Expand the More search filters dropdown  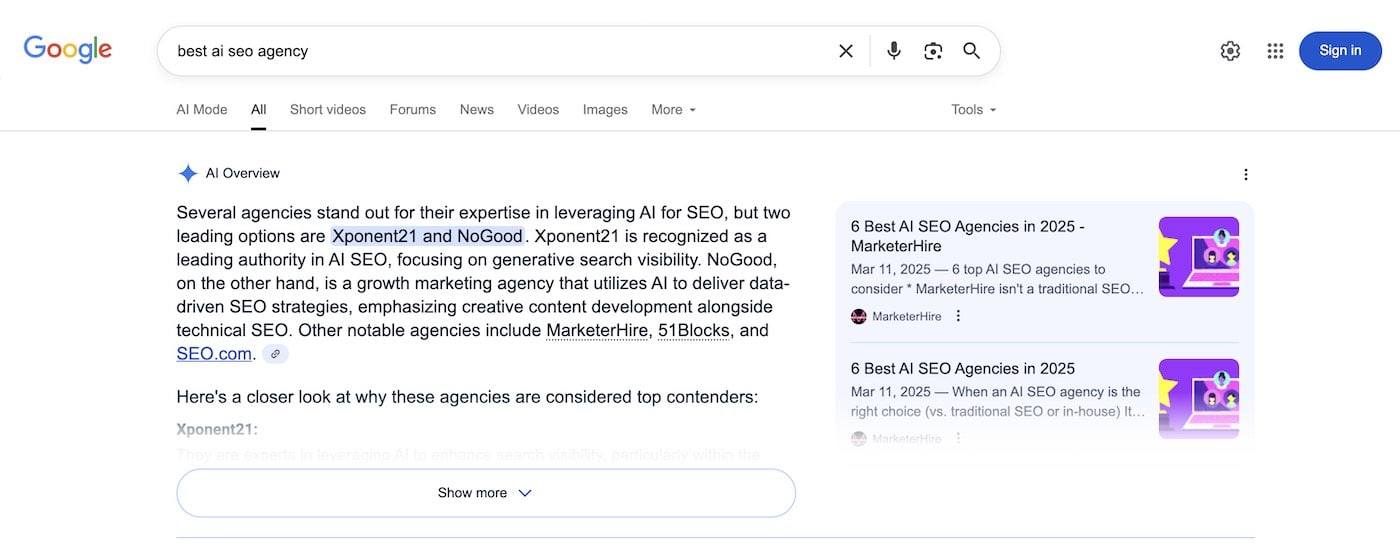(x=673, y=110)
